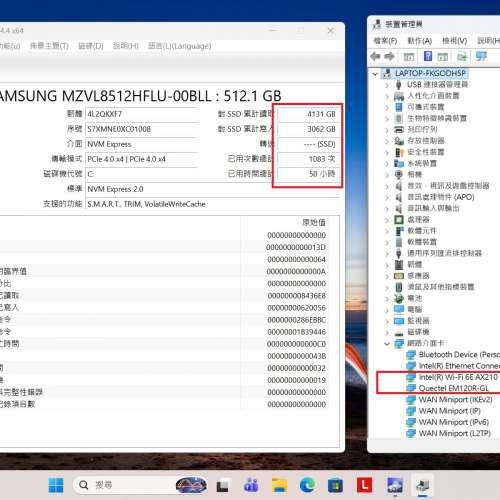Image resolution: width=500 pixels, height=500 pixels.
Task: Select Quectel EM120R-GL adapter
Action: (x=453, y=388)
